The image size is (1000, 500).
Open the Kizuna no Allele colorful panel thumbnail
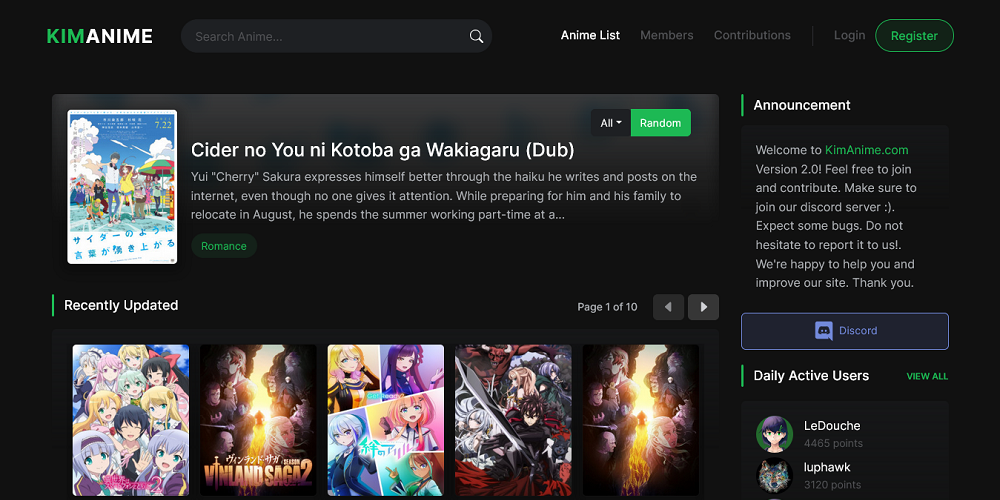pyautogui.click(x=386, y=420)
